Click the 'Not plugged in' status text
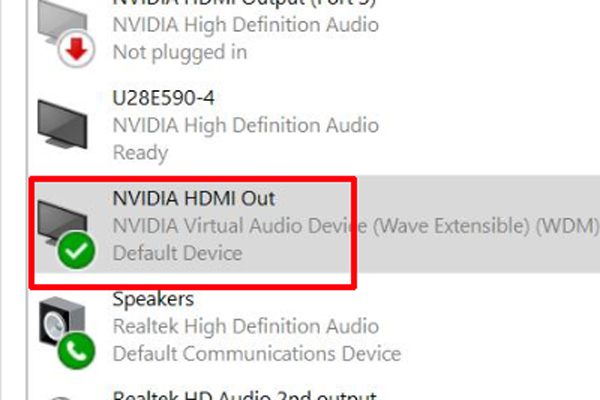The width and height of the screenshot is (600, 400). click(180, 52)
